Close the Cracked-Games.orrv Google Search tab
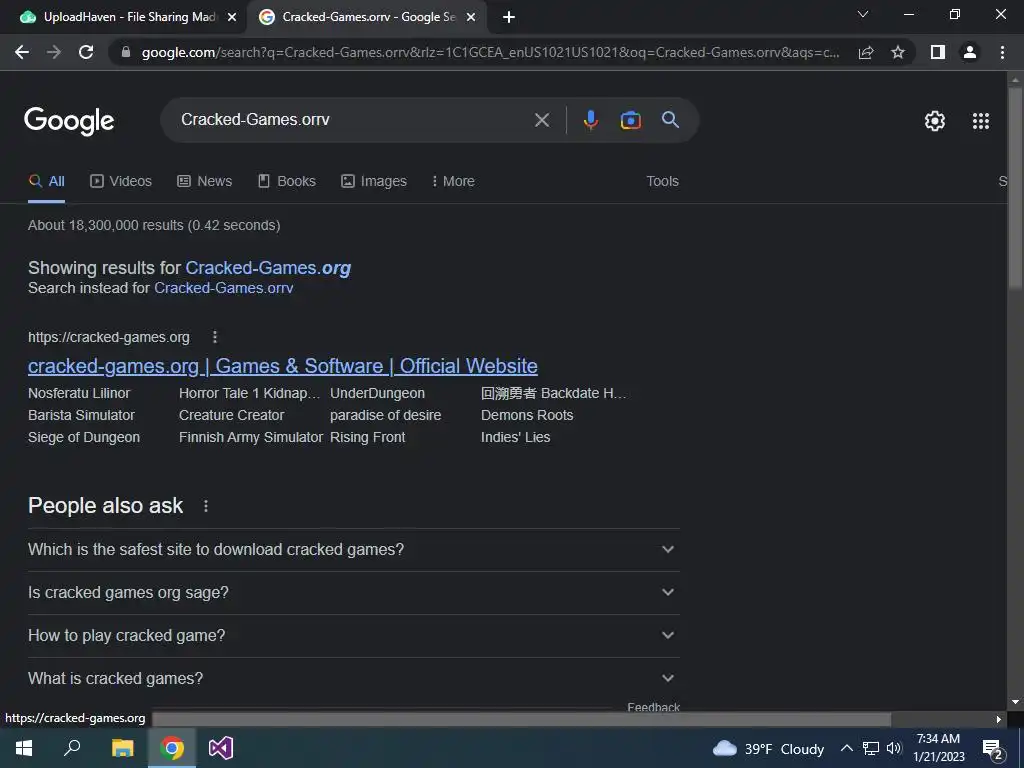This screenshot has height=768, width=1024. [471, 17]
